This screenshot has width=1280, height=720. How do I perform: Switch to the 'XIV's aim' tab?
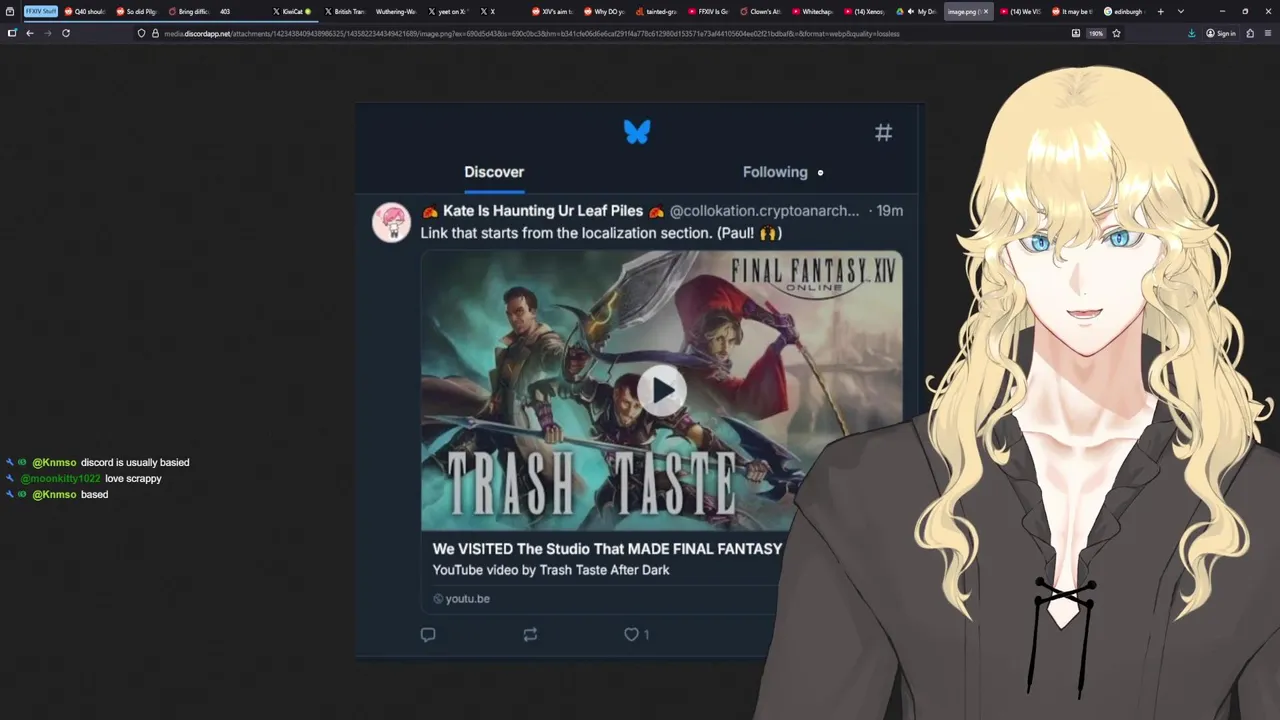point(553,11)
